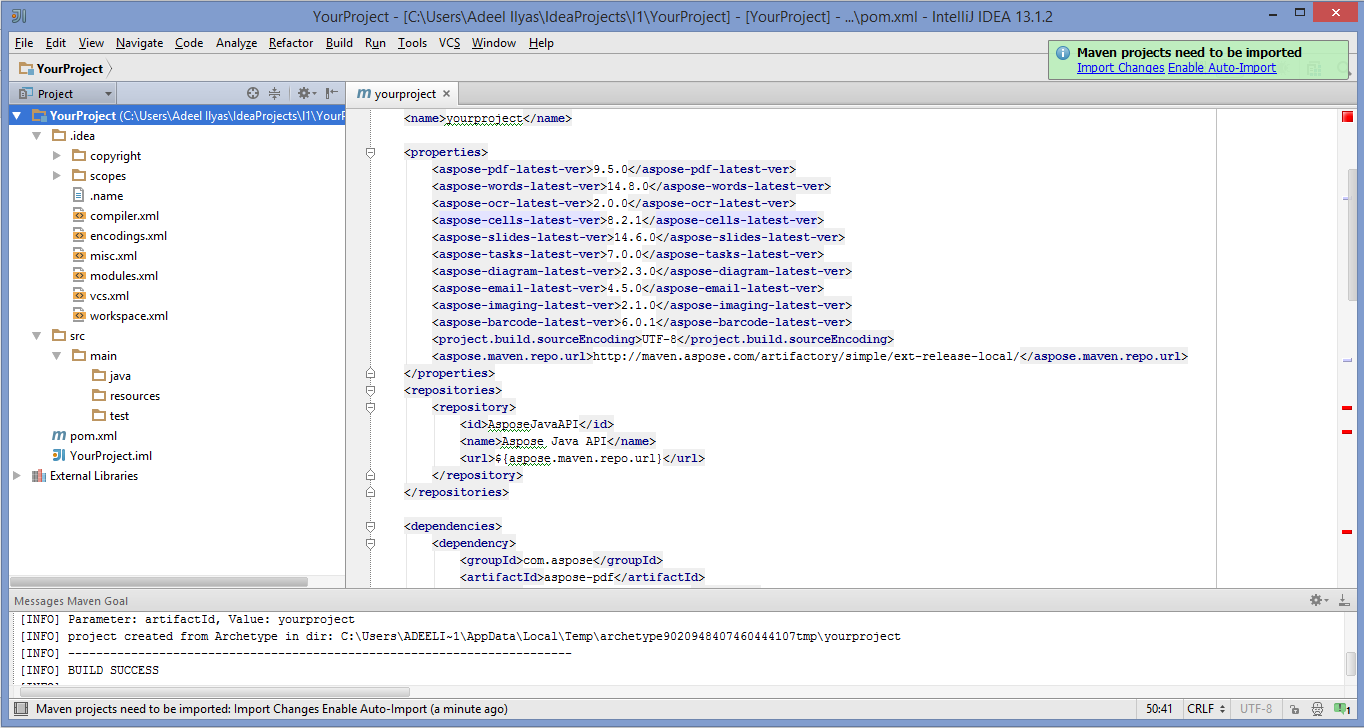The image size is (1364, 728).
Task: Click Project panel horizontal scrollbar
Action: click(160, 580)
